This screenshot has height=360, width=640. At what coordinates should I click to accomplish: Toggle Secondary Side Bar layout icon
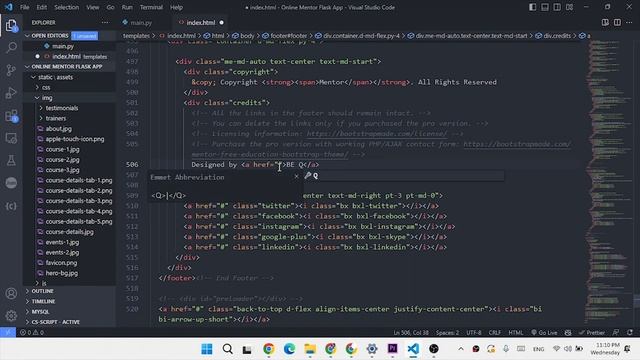pyautogui.click(x=557, y=7)
